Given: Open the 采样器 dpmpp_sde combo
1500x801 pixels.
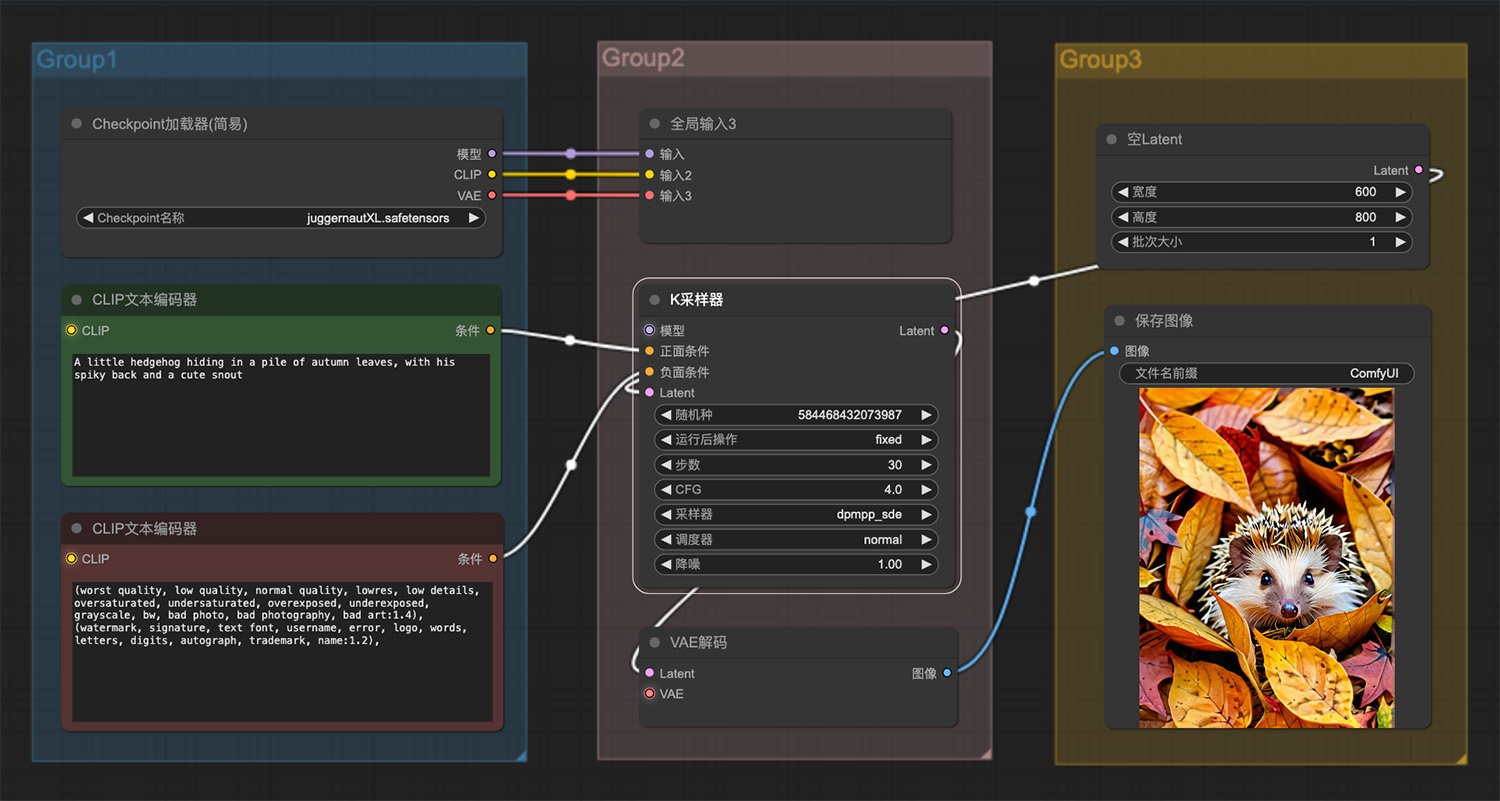Looking at the screenshot, I should 797,515.
